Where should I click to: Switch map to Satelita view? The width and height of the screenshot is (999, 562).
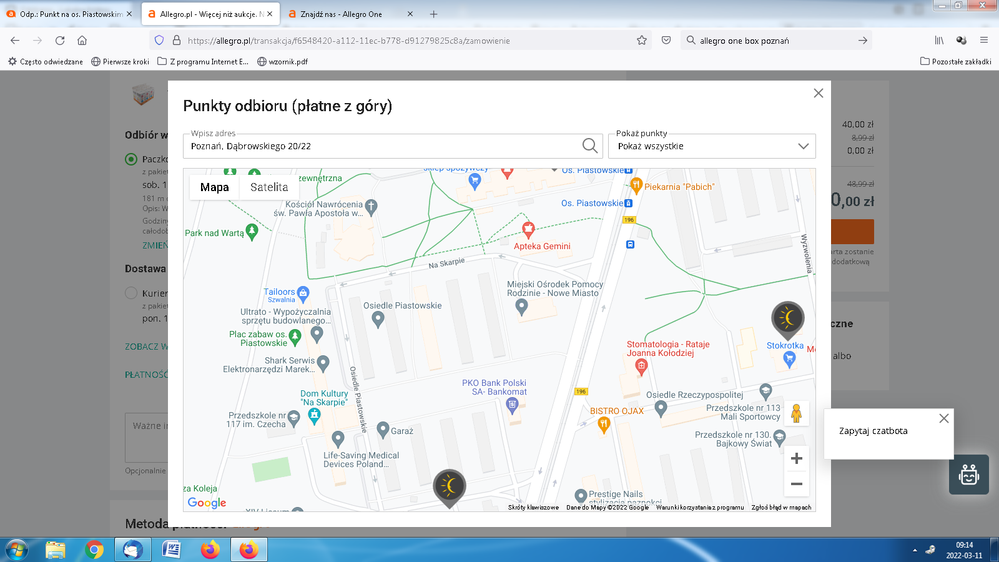pyautogui.click(x=269, y=187)
